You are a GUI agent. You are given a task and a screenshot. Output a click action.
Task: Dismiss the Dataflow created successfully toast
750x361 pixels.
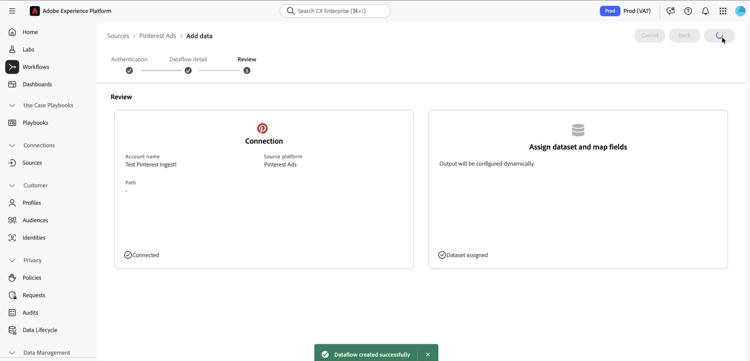click(x=428, y=354)
